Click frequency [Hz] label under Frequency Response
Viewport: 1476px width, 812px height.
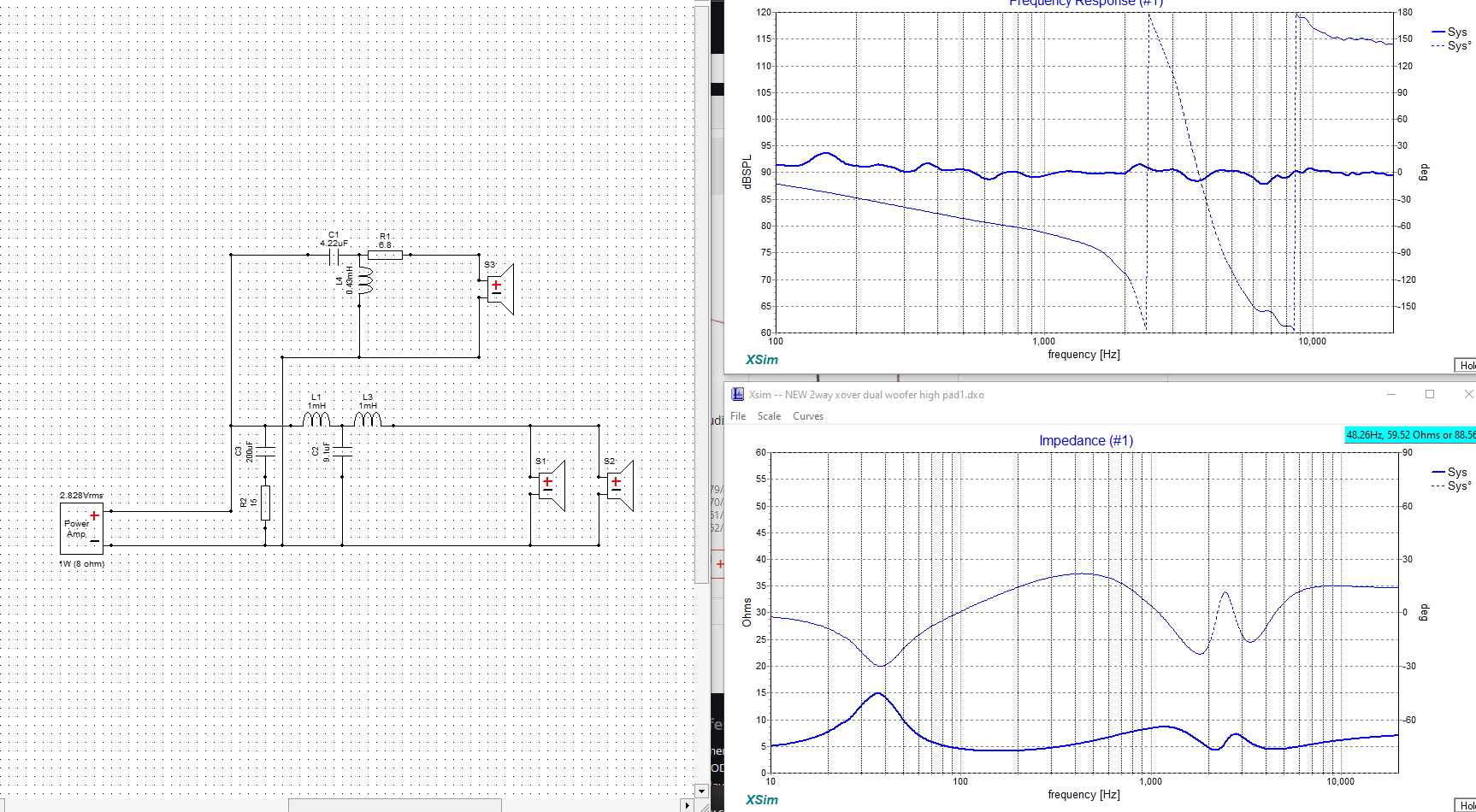coord(1083,354)
